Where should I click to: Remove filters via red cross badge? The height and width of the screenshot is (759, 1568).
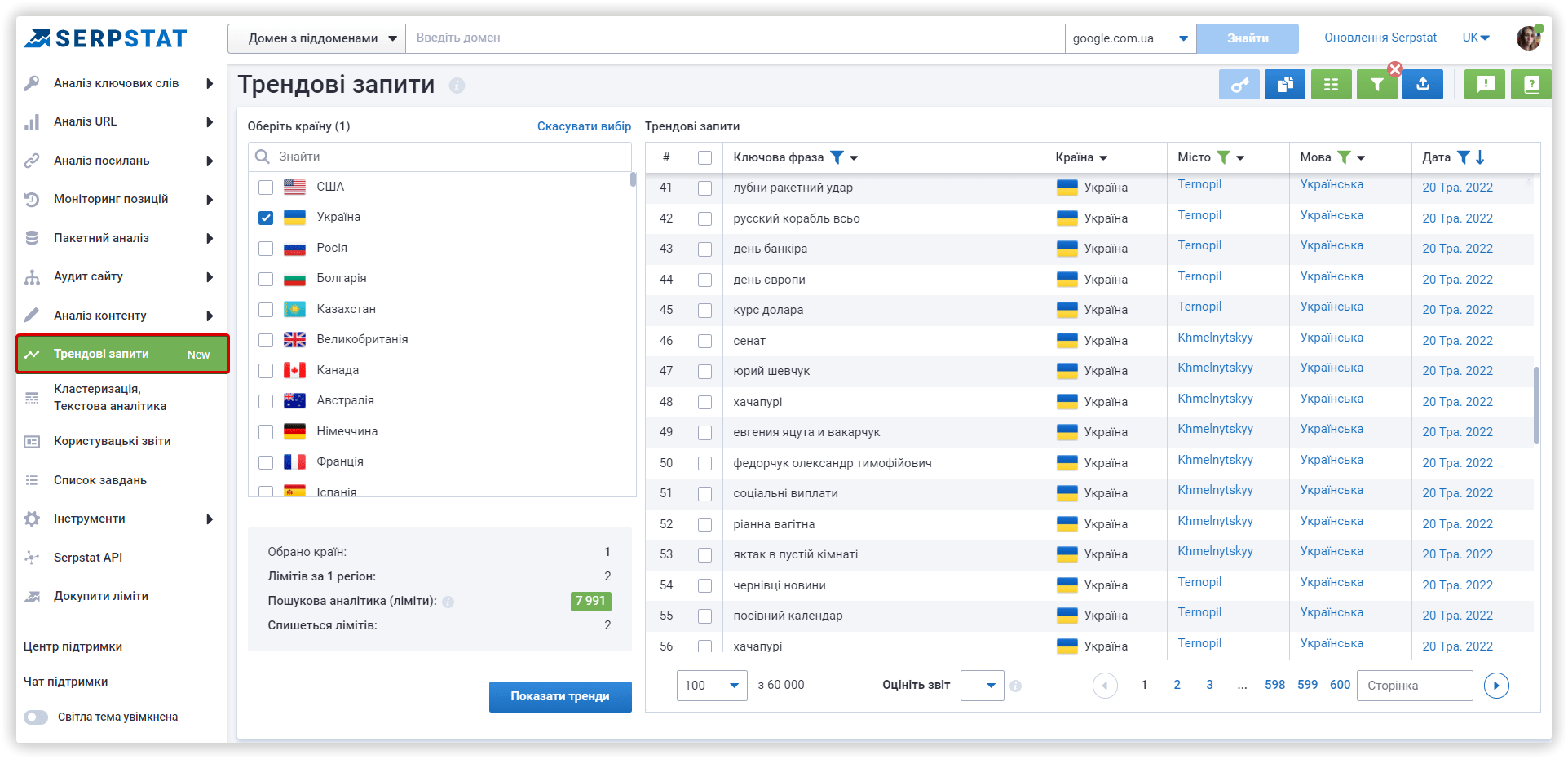[1395, 69]
